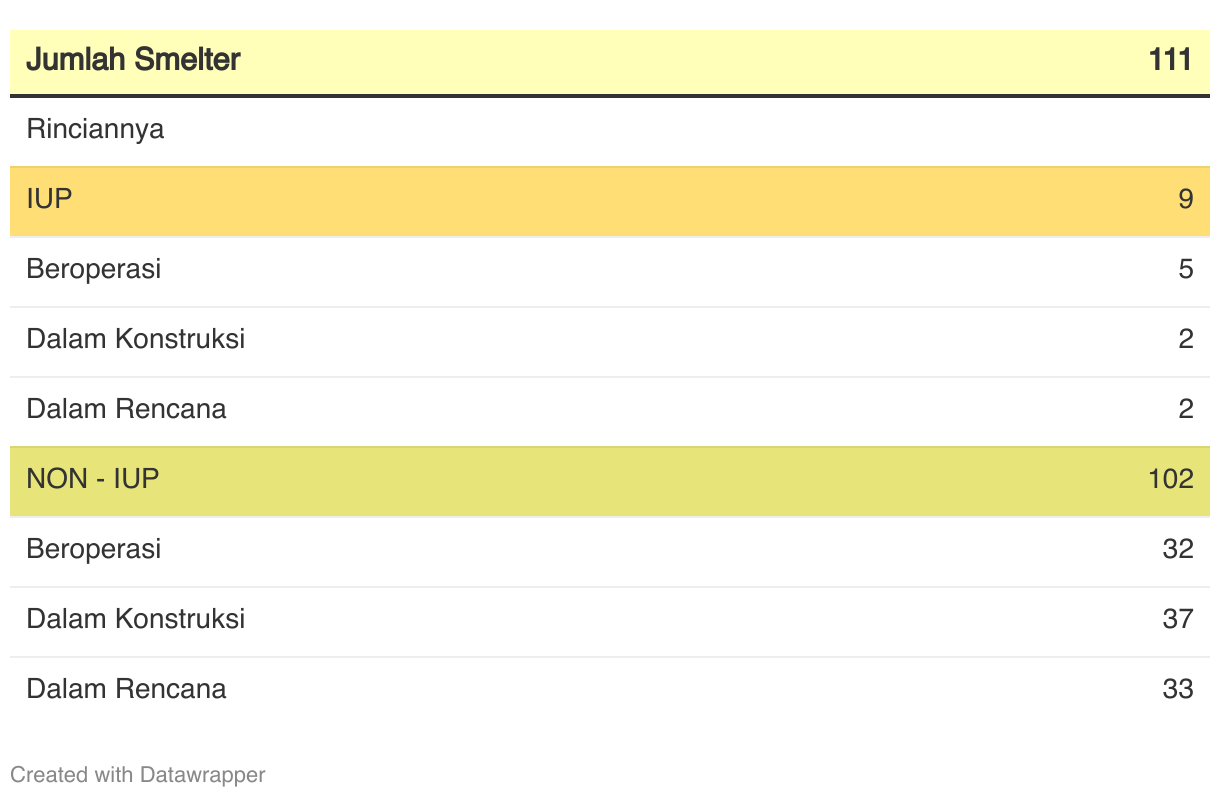The width and height of the screenshot is (1220, 798).
Task: Select Dalam Rencana under NON - IUP
Action: tap(126, 689)
